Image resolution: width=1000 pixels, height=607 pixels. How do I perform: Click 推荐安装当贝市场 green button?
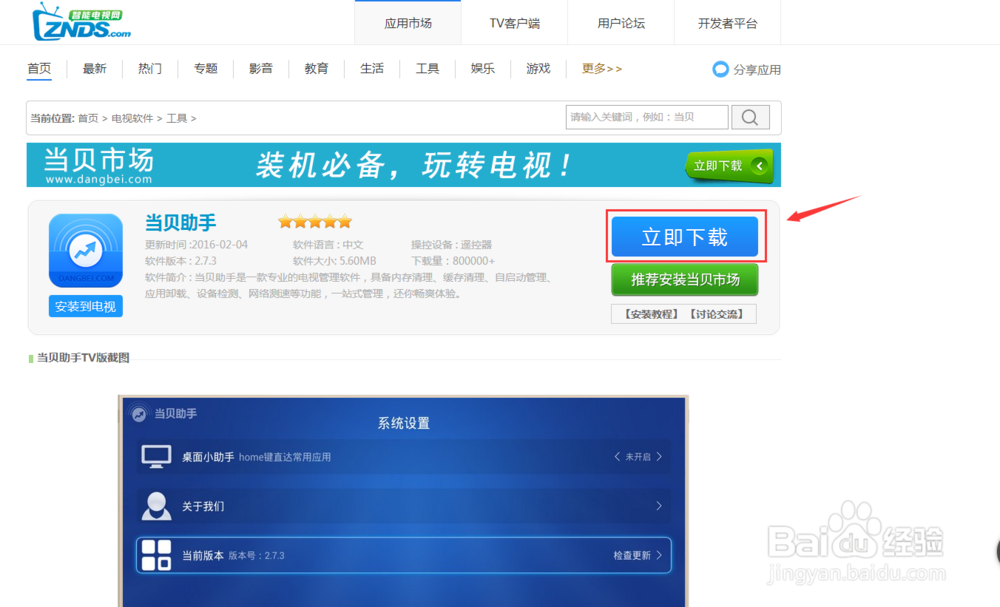tap(685, 280)
